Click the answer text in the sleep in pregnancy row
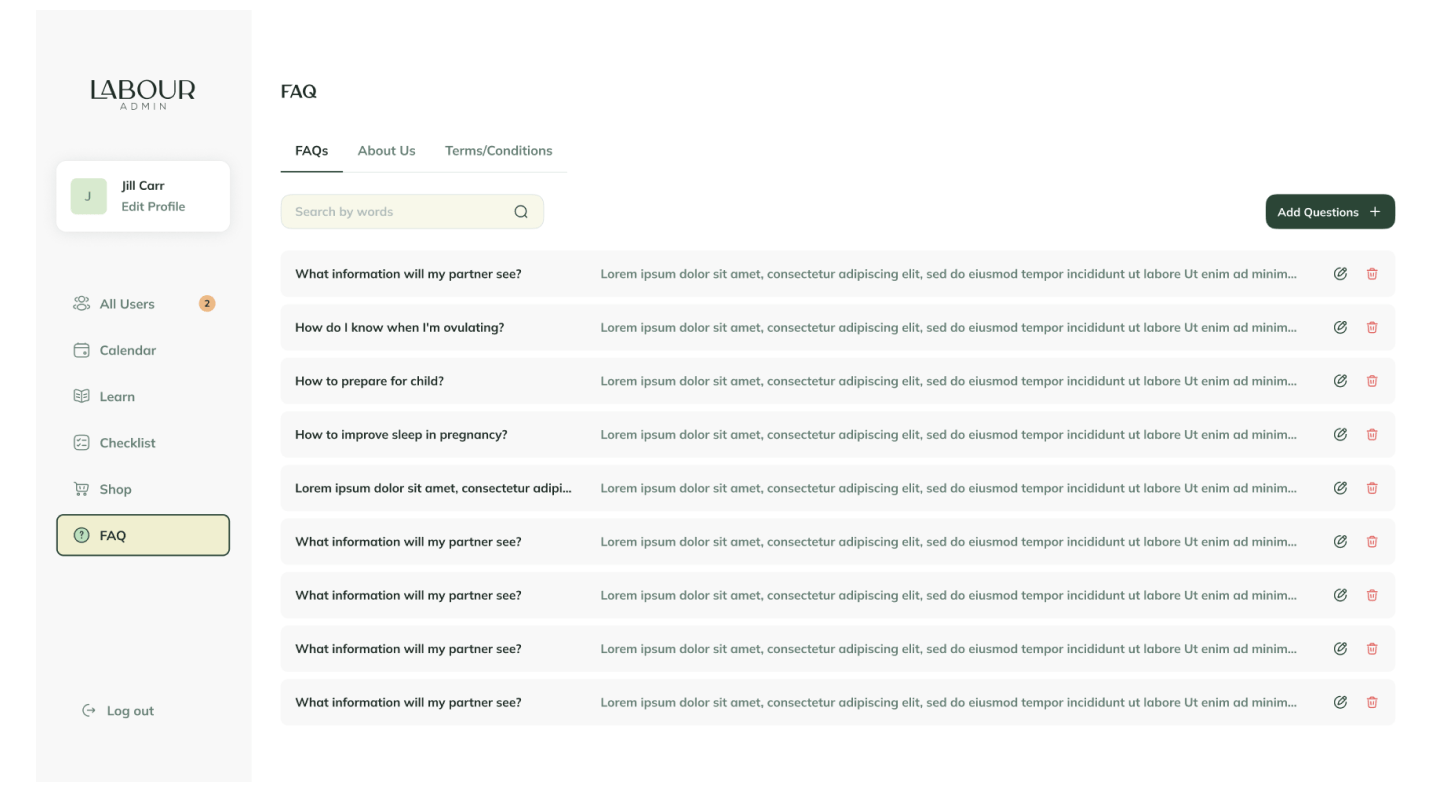 point(948,435)
